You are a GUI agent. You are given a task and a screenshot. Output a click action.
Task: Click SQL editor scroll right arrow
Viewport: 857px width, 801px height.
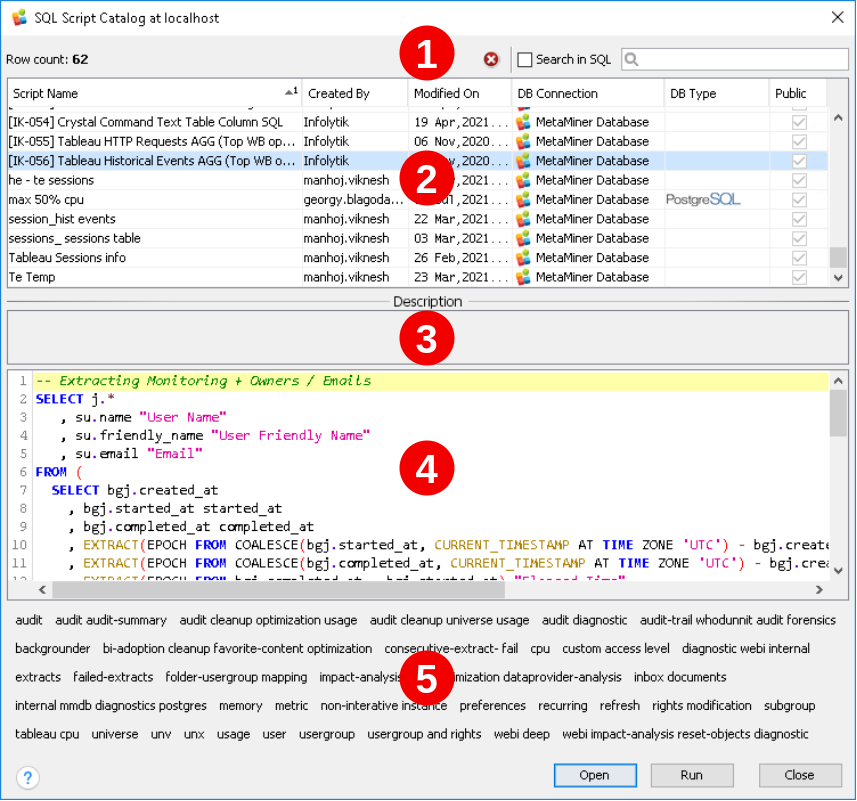tap(819, 590)
